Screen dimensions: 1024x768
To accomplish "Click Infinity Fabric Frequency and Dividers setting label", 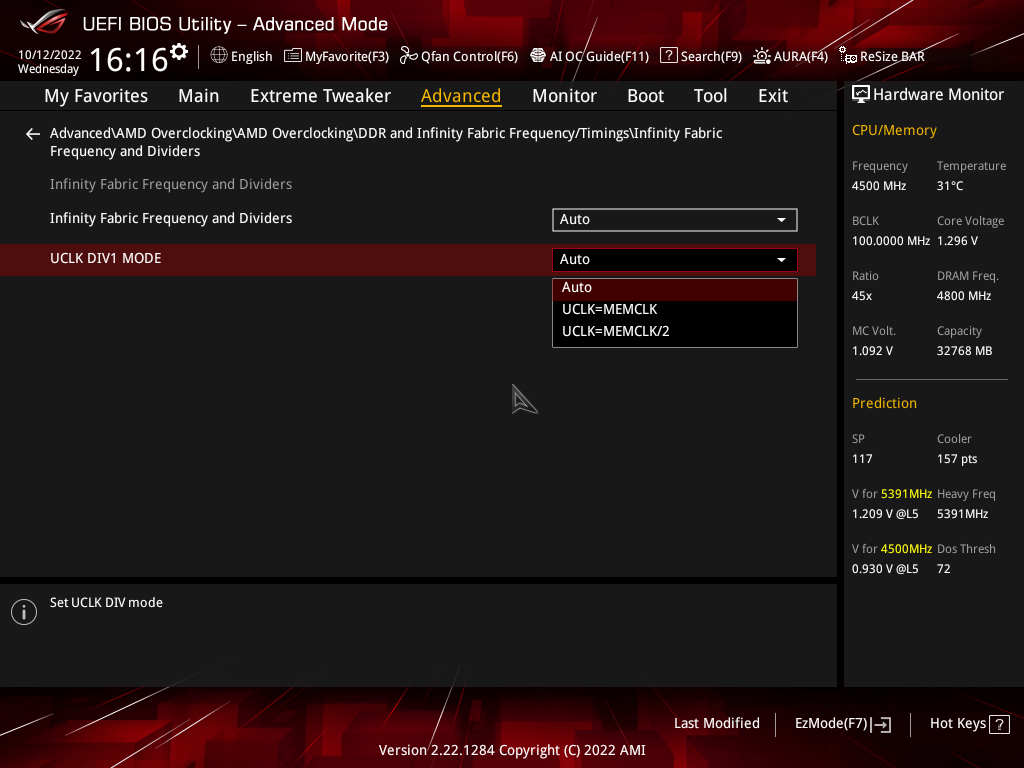I will tap(171, 219).
